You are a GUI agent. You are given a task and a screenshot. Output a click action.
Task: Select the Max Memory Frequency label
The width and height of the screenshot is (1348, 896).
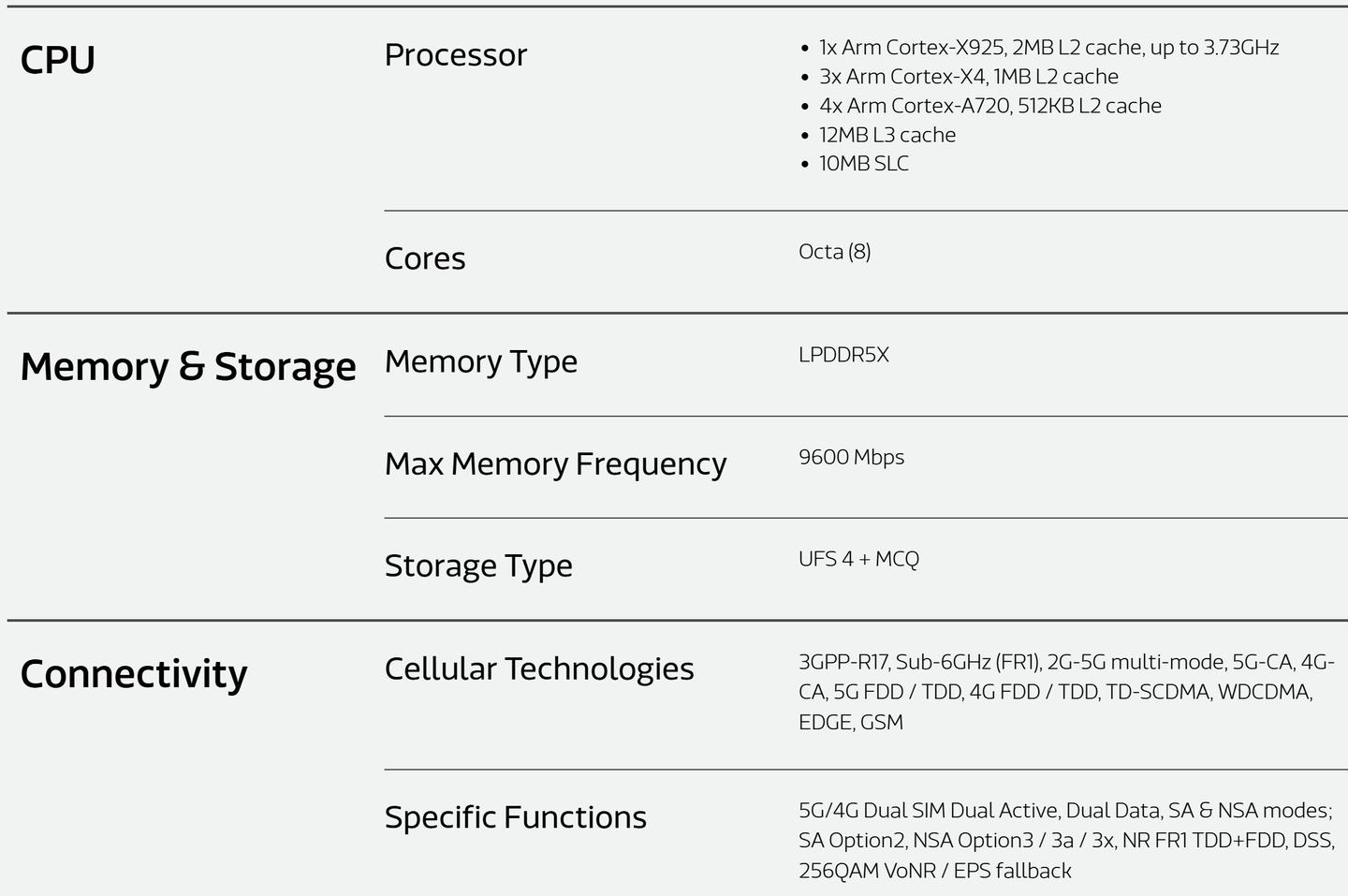pyautogui.click(x=556, y=464)
